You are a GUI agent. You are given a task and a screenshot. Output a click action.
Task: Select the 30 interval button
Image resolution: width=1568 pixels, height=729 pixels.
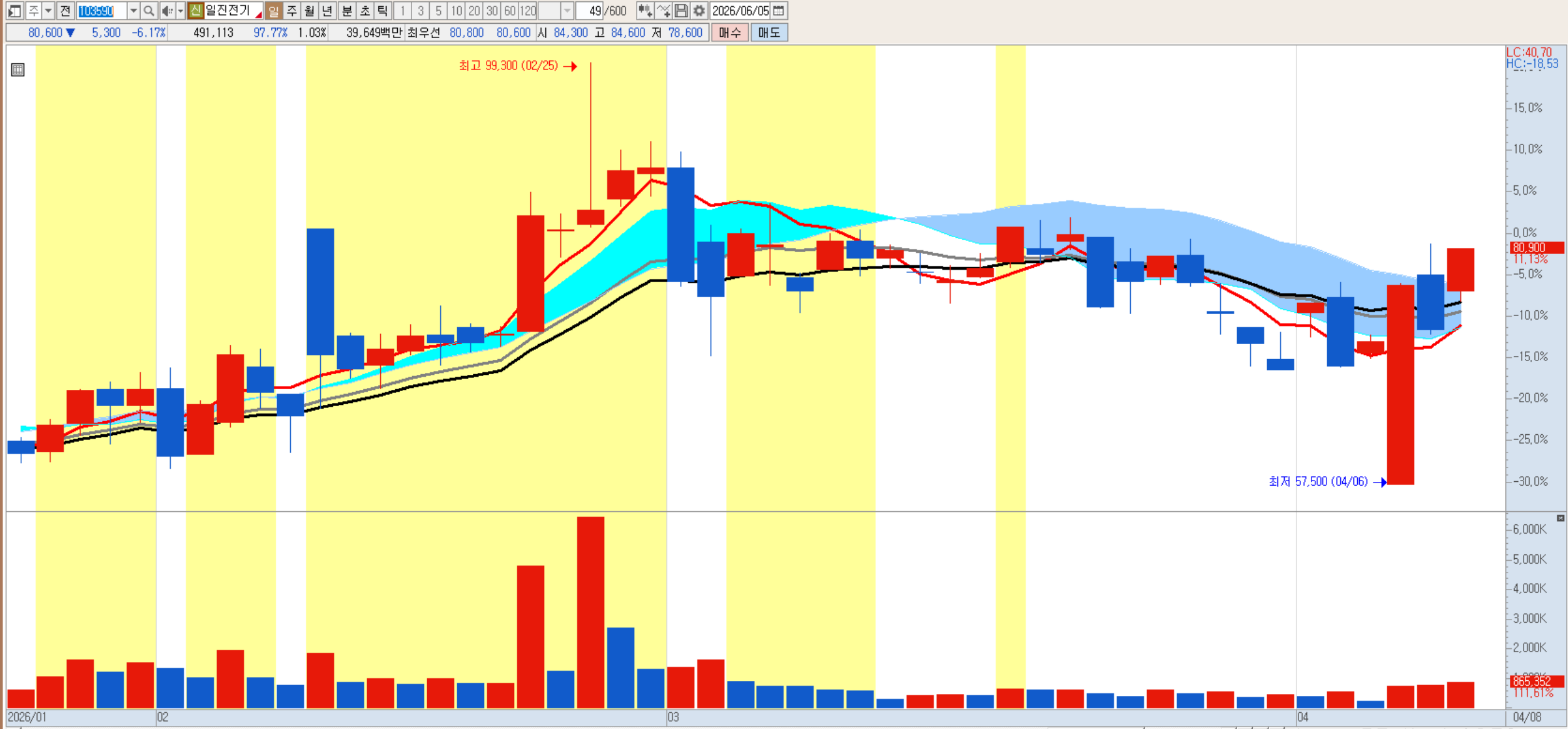492,11
